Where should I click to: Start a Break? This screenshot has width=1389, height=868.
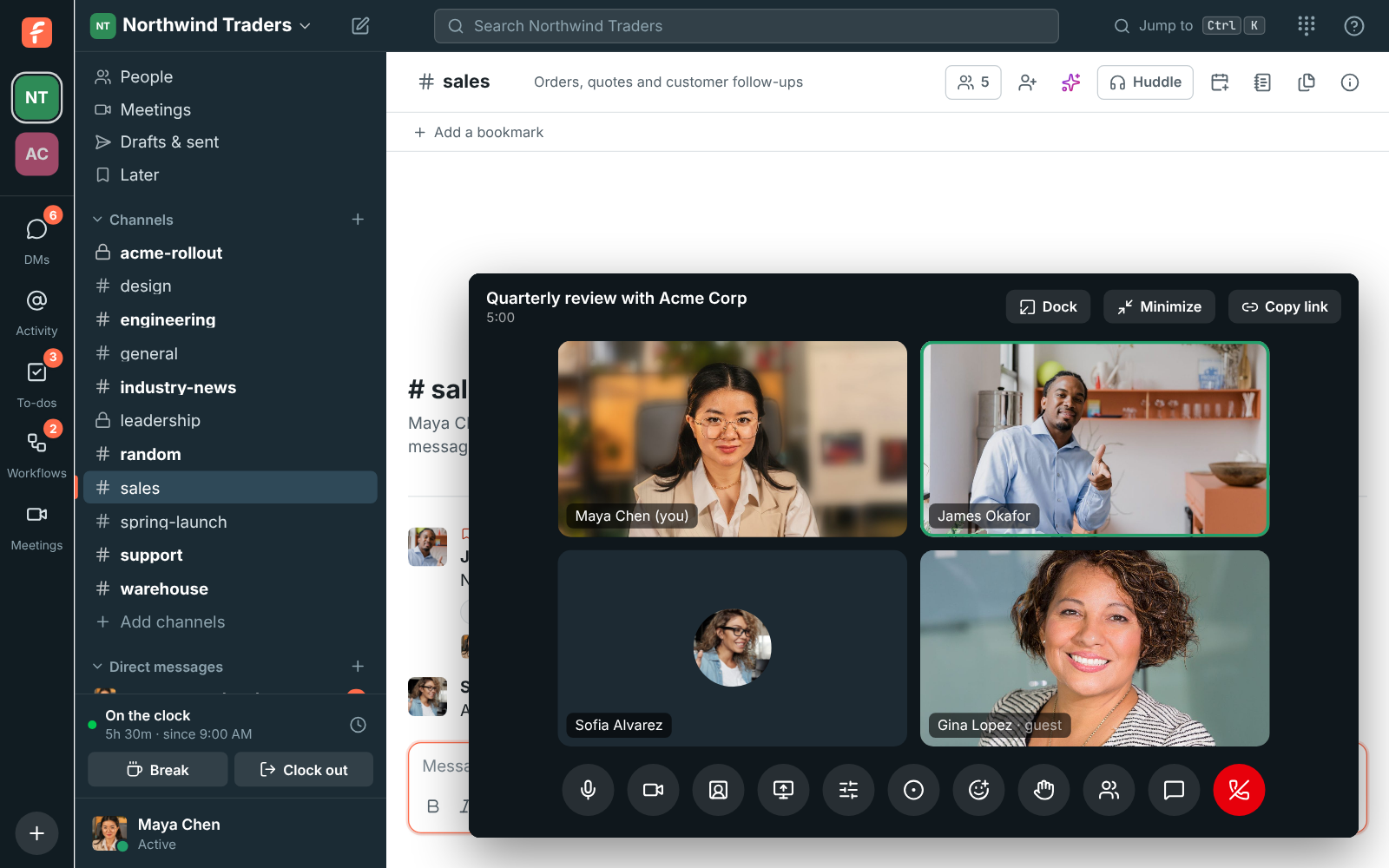click(x=158, y=770)
